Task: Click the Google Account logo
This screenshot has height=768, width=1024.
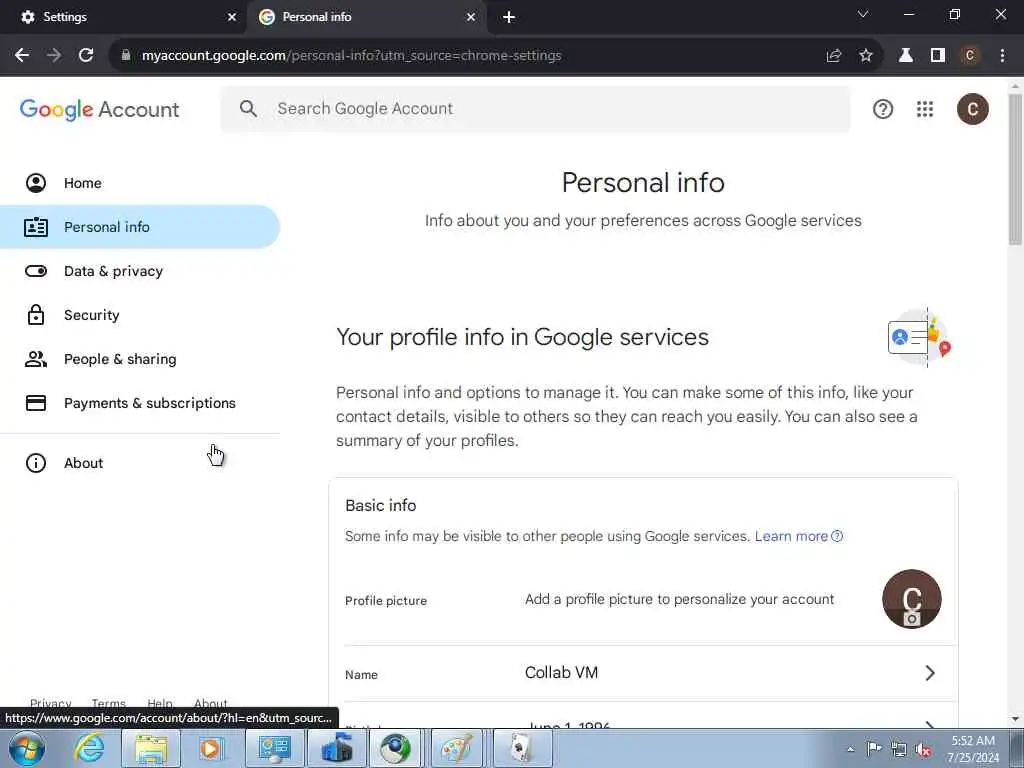Action: (99, 110)
